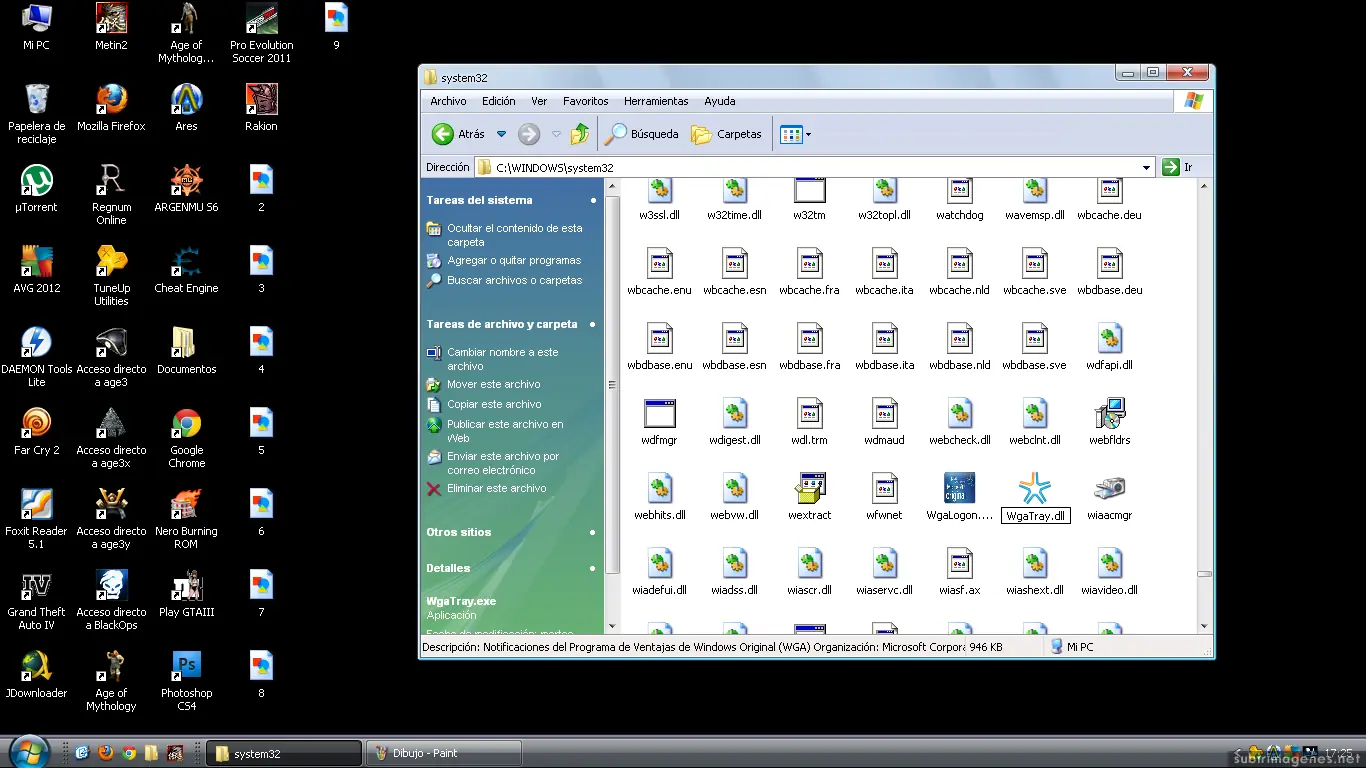Open the Google Chrome desktop shortcut
The image size is (1366, 768).
pos(186,438)
